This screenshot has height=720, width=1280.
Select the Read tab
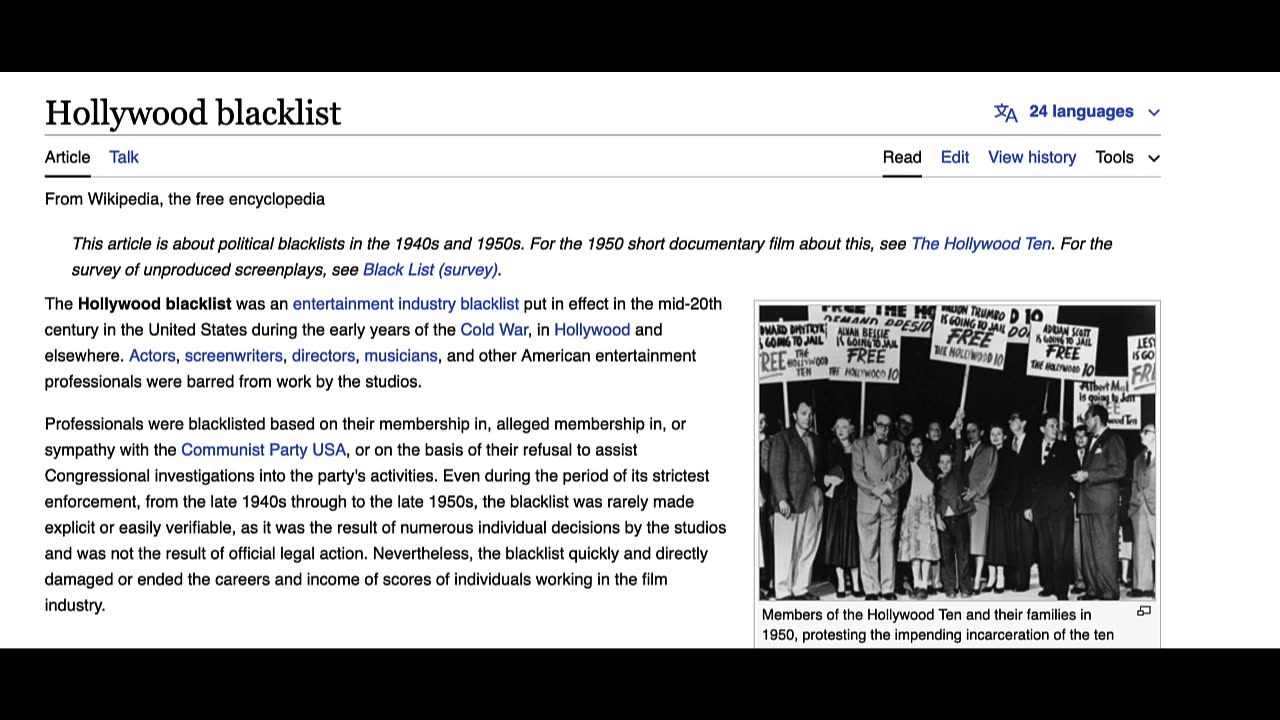point(902,157)
